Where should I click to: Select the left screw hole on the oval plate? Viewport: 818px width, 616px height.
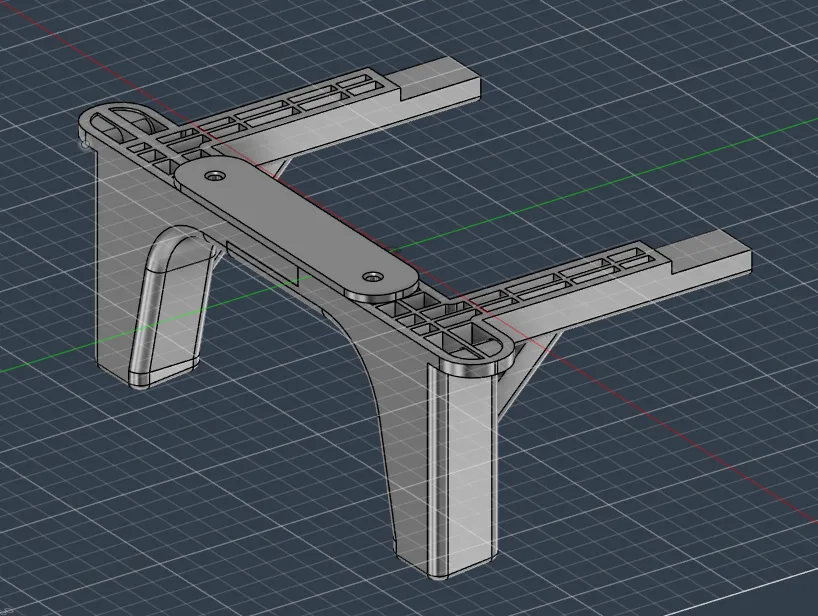[213, 176]
